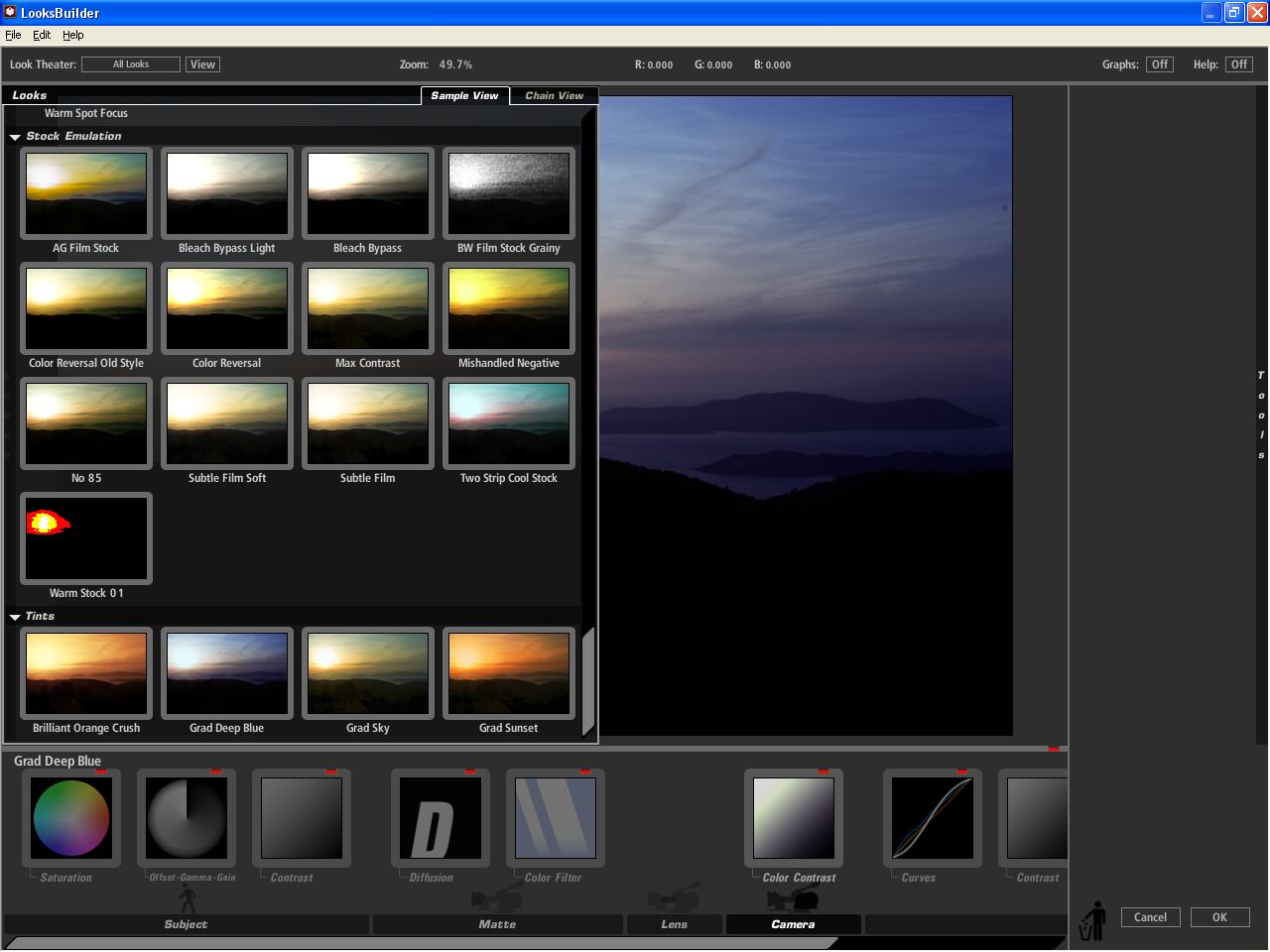This screenshot has height=952, width=1270.
Task: Select the Color Filter tool icon
Action: pyautogui.click(x=556, y=818)
